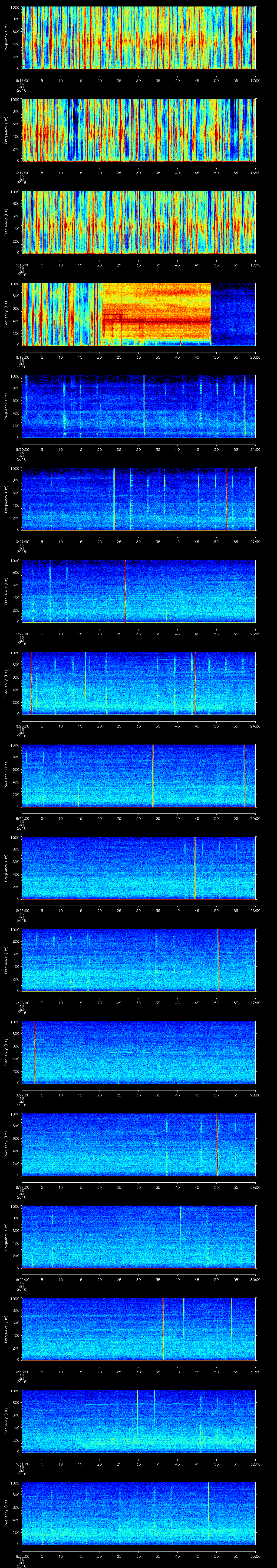Click the '6:31:00' start time label
This screenshot has height=1568, width=277.
pyautogui.click(x=22, y=1463)
